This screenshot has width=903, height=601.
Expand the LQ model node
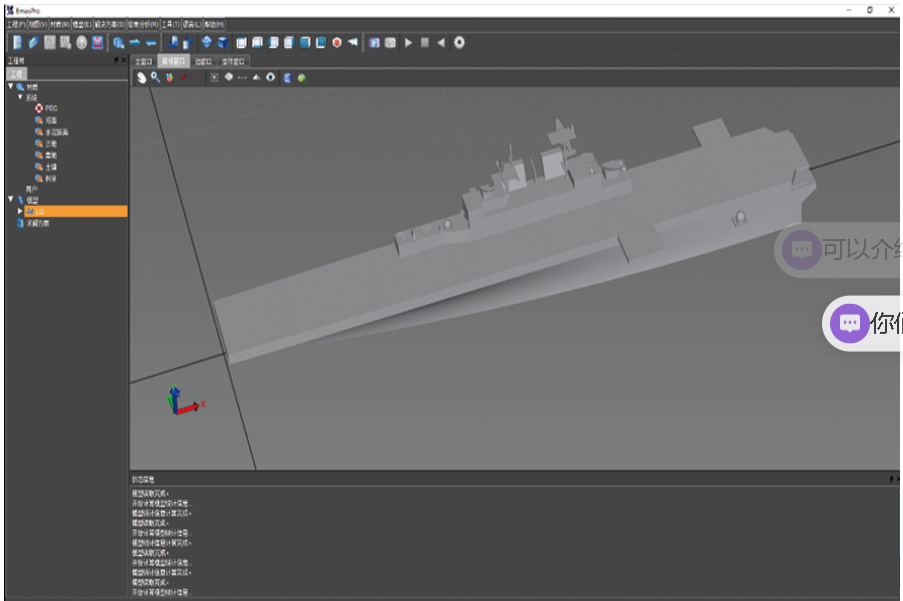[20, 211]
